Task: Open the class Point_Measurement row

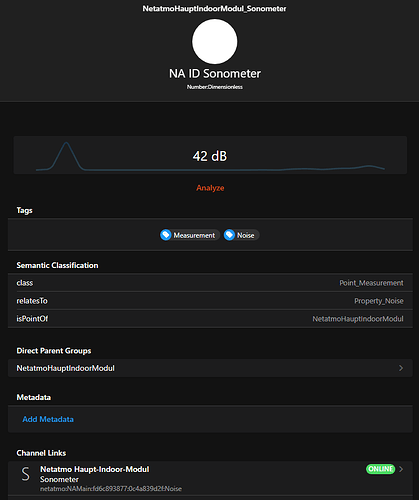Action: tap(210, 283)
